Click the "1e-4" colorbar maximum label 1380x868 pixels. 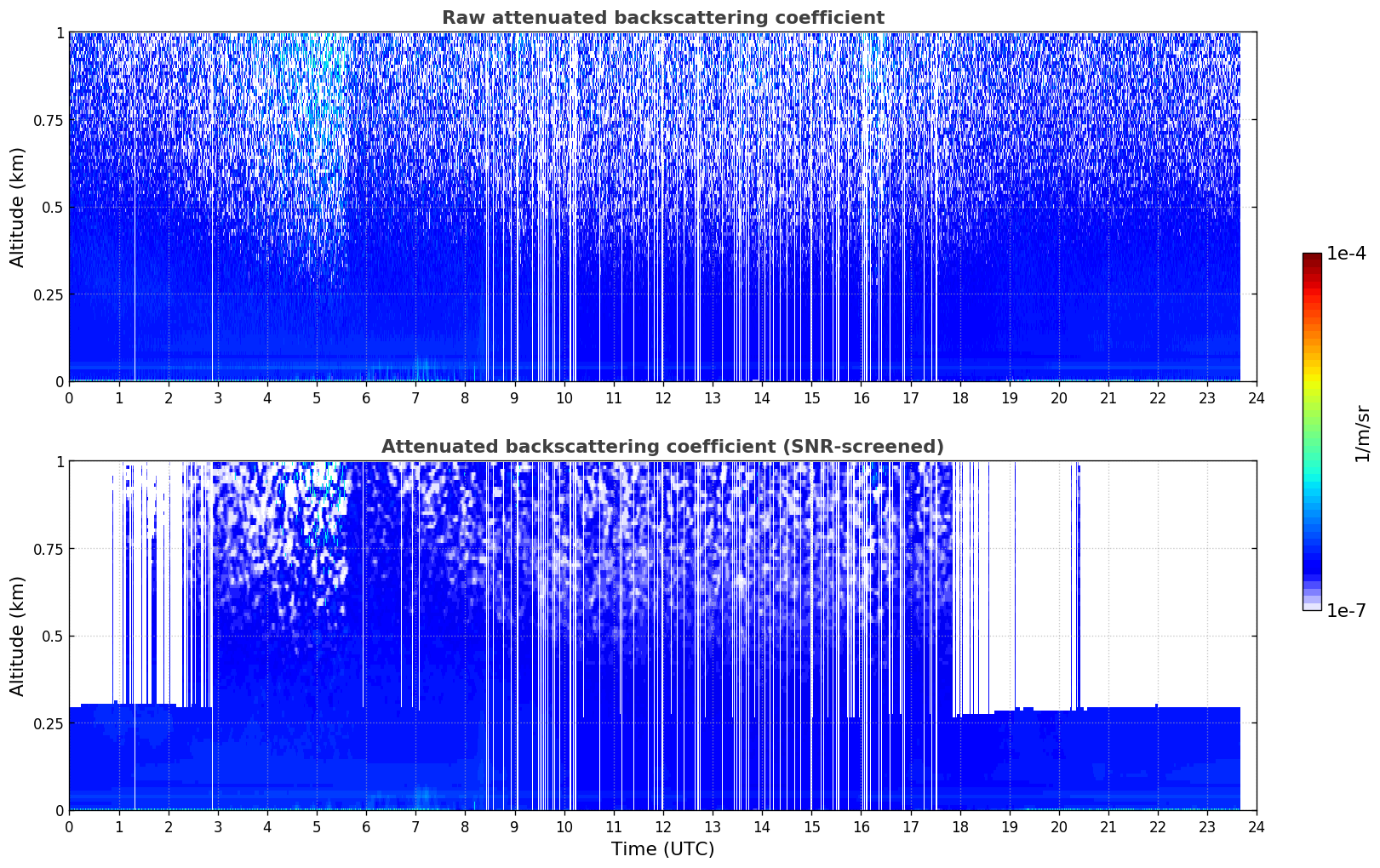coord(1346,254)
